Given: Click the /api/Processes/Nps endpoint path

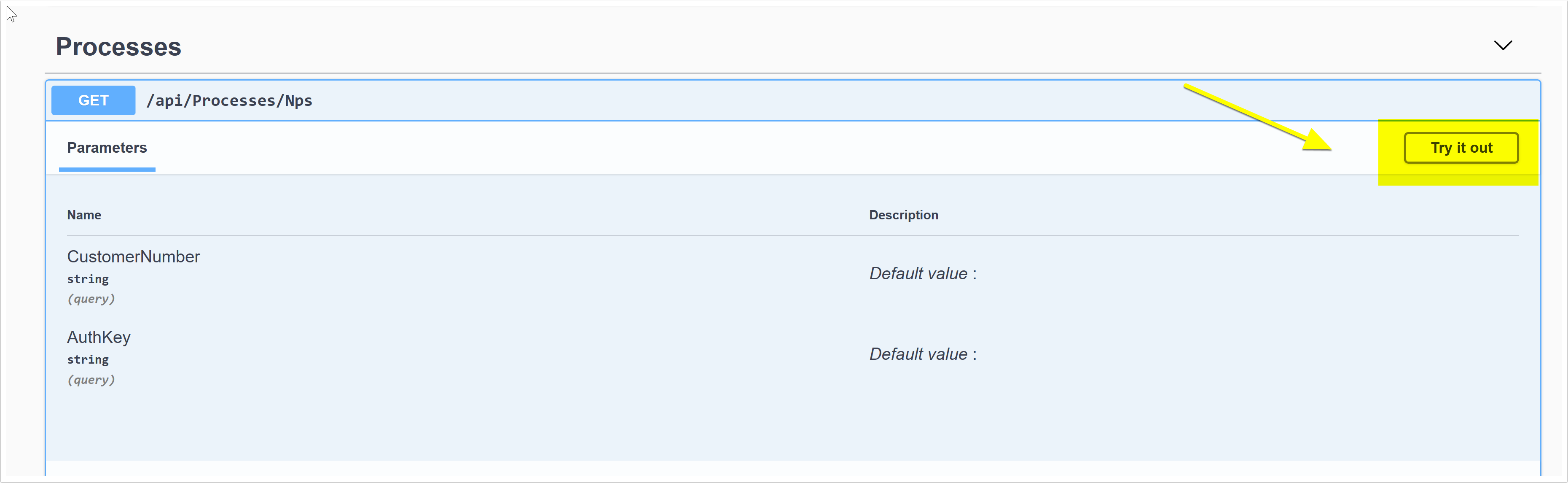Looking at the screenshot, I should pyautogui.click(x=229, y=100).
